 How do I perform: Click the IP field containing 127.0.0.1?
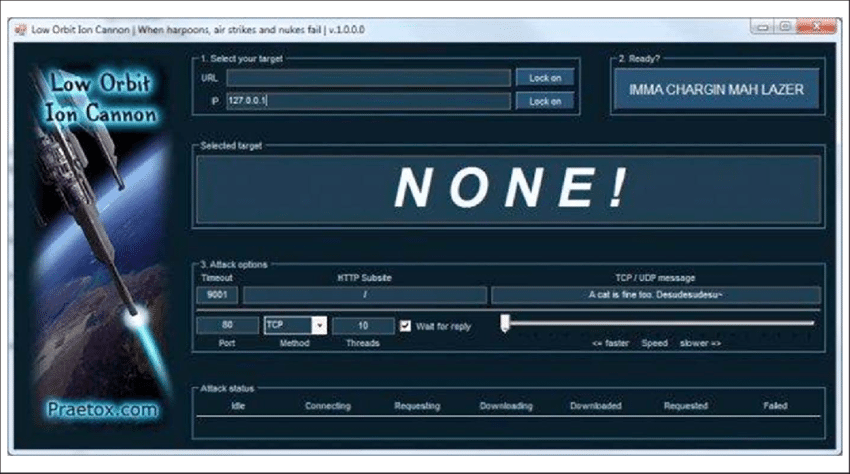coord(368,101)
